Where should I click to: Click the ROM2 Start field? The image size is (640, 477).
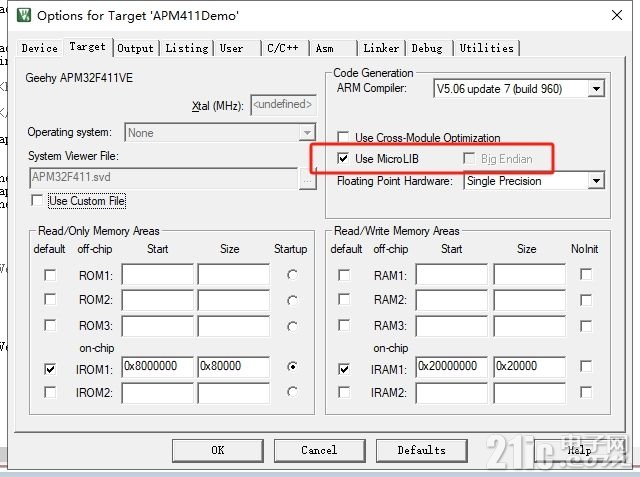click(x=158, y=300)
